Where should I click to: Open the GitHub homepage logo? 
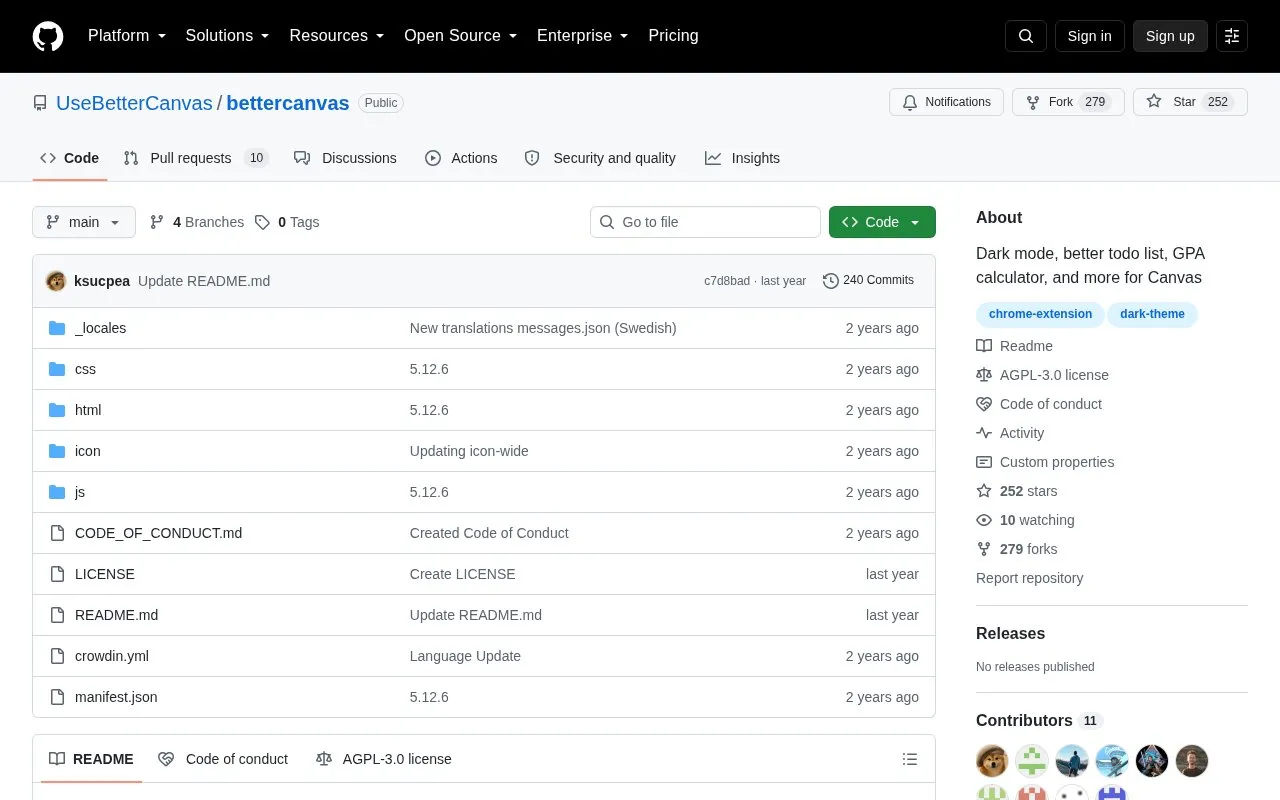pyautogui.click(x=48, y=36)
